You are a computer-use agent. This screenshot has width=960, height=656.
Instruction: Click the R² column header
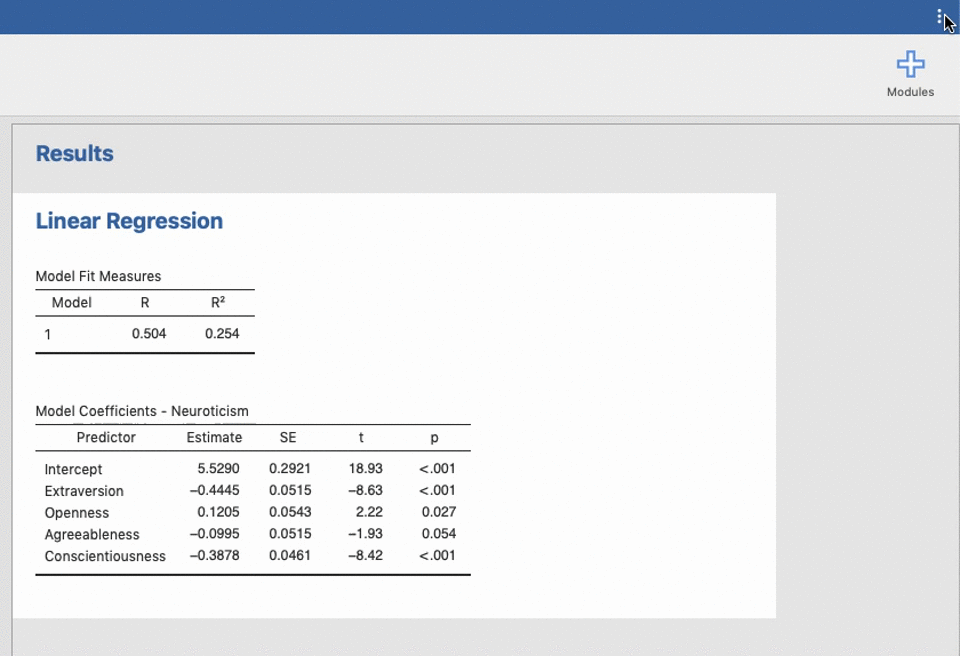218,302
